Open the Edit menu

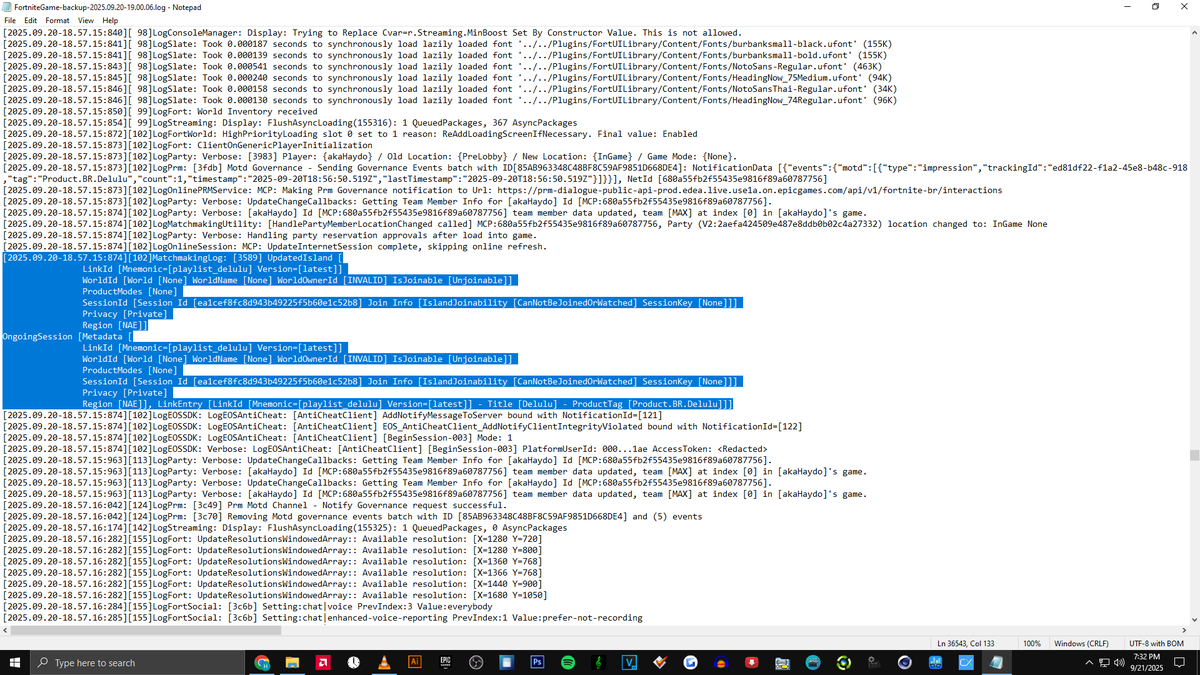coord(31,20)
